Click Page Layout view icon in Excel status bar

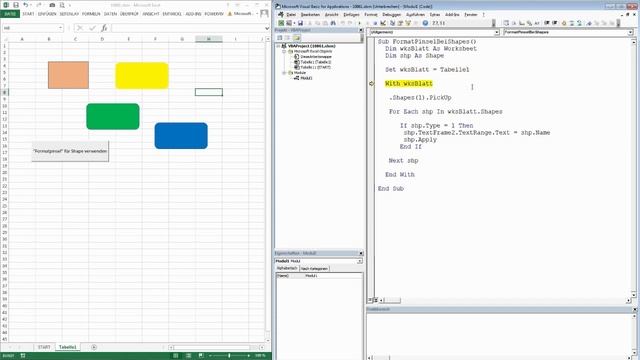click(x=188, y=356)
